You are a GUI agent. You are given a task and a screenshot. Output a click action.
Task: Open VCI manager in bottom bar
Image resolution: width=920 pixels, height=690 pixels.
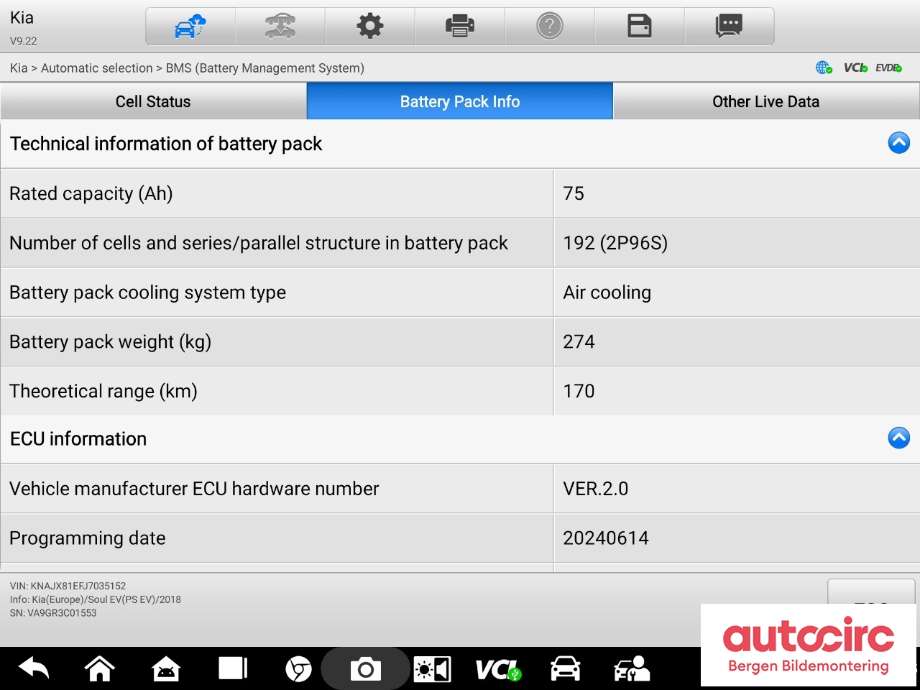coord(498,669)
